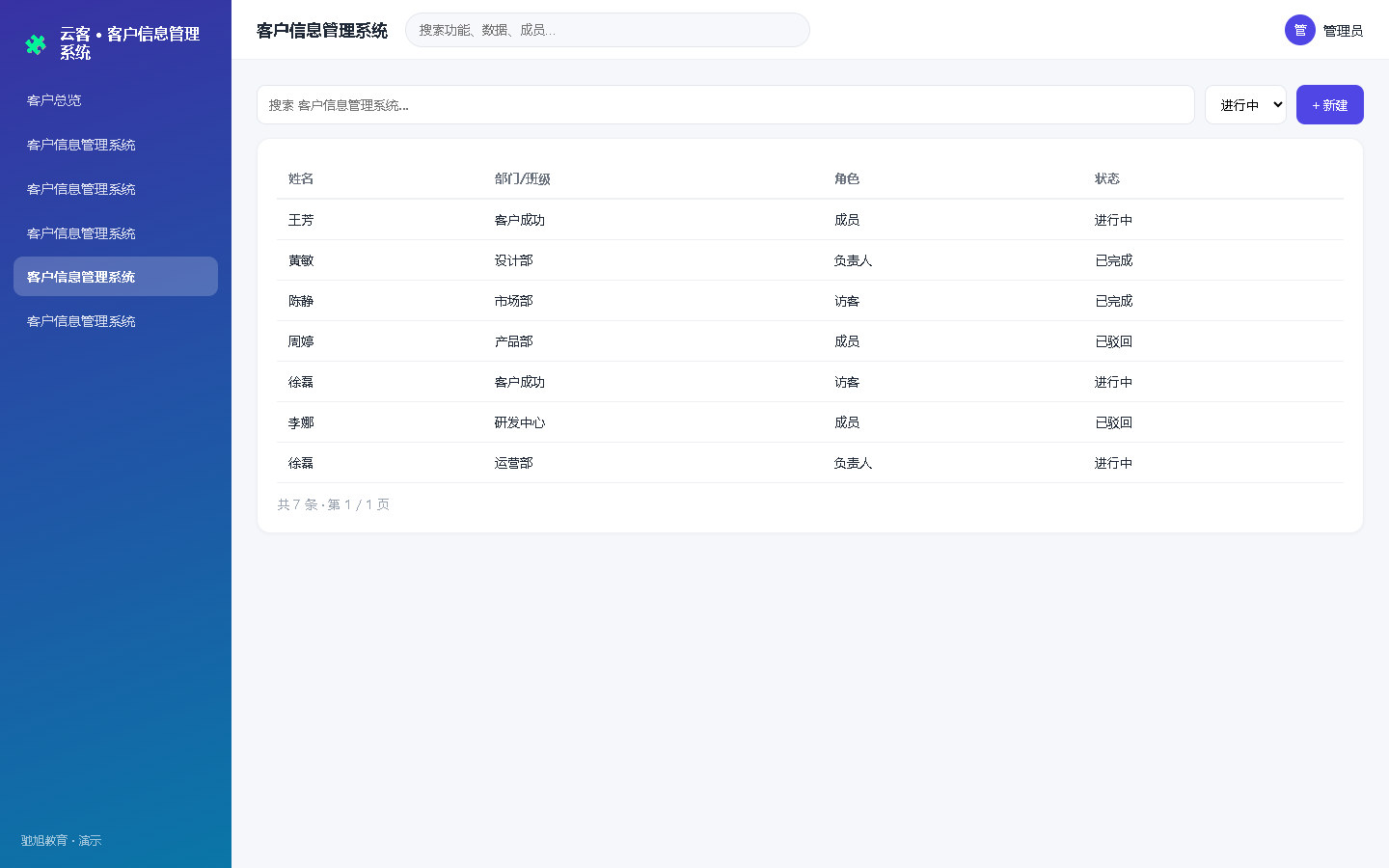
Task: Click the 已完成 status in 陈静's row
Action: [x=1113, y=301]
